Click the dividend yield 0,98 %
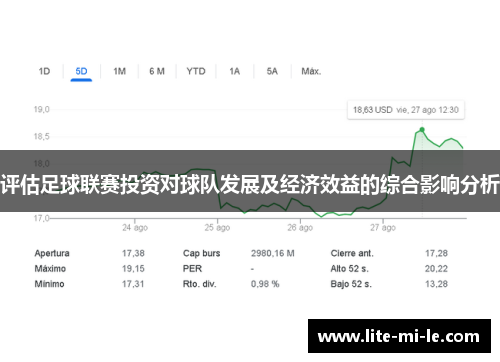The height and width of the screenshot is (362, 500). pyautogui.click(x=265, y=284)
